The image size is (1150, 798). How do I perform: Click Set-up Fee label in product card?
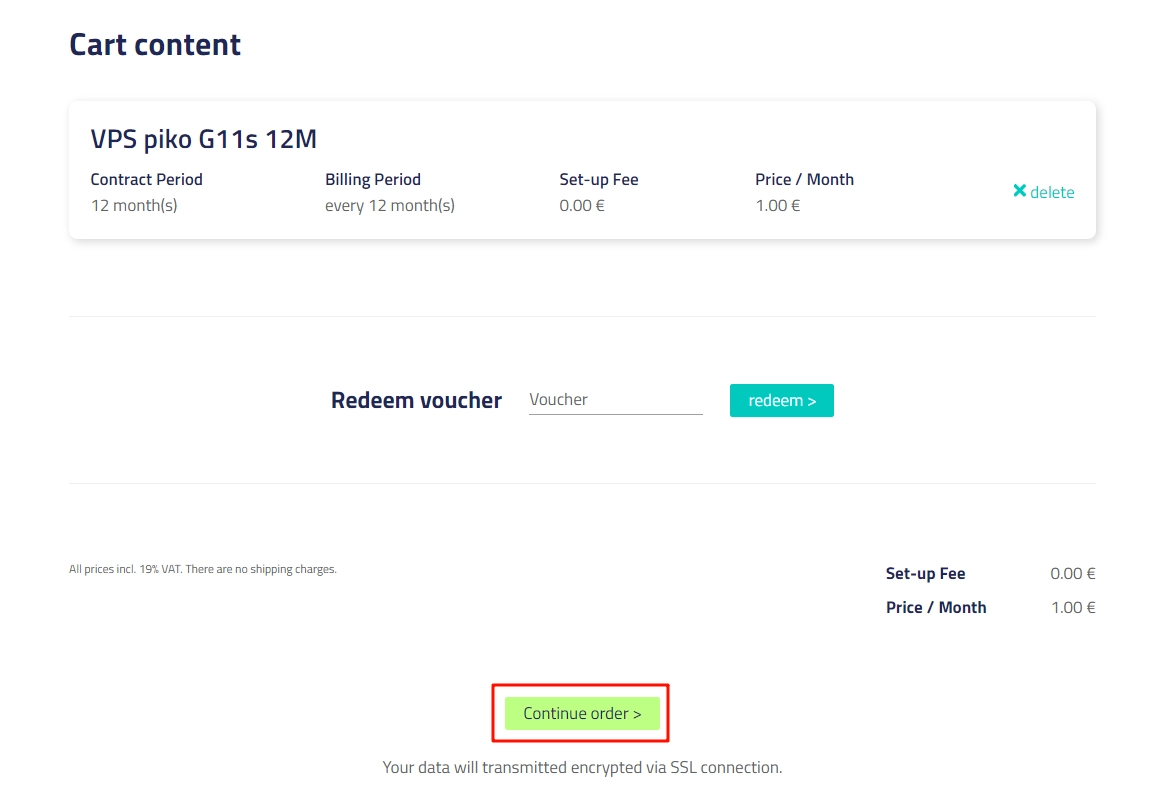[599, 180]
